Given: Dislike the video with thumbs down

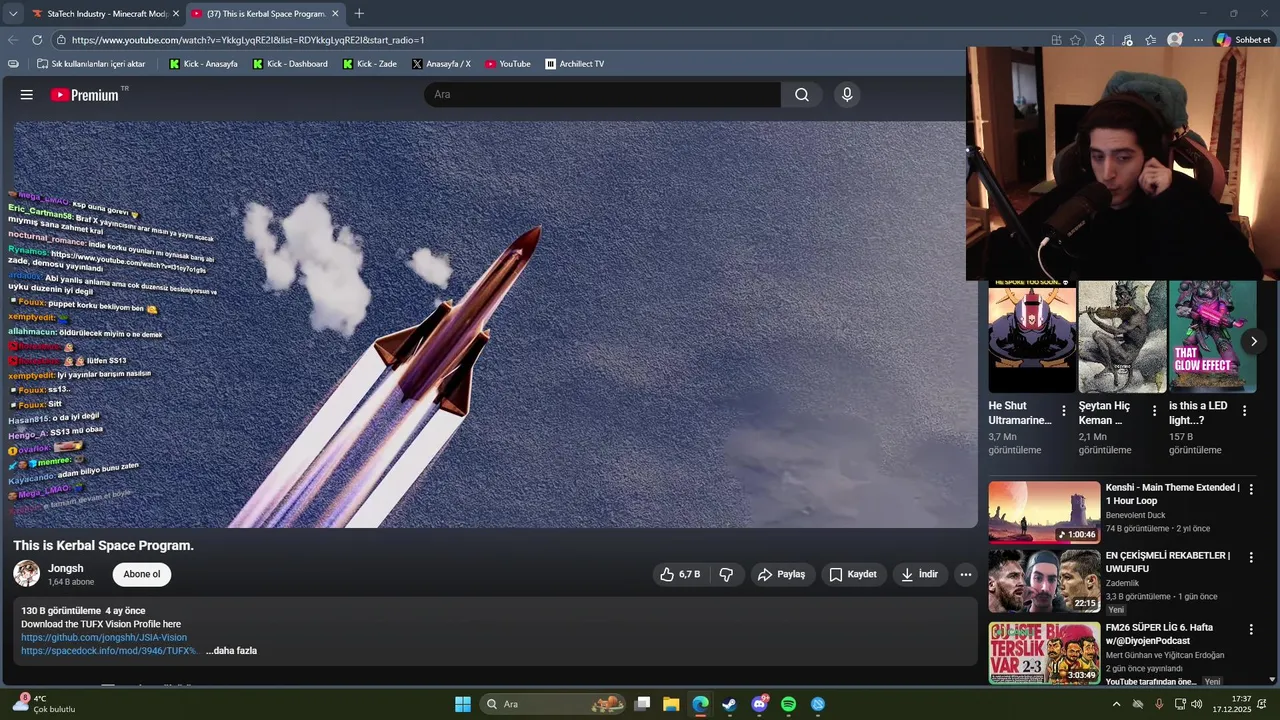Looking at the screenshot, I should pos(726,574).
